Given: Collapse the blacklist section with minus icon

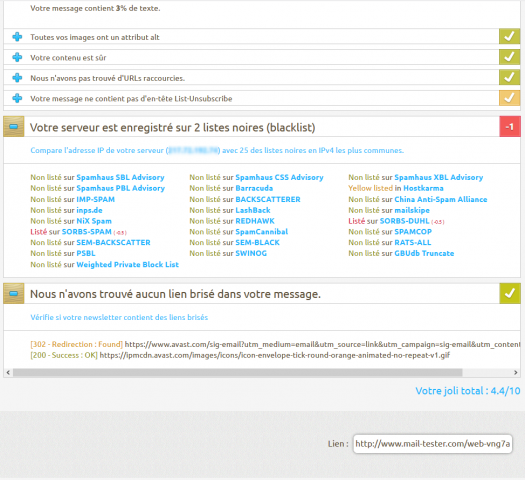Looking at the screenshot, I should click(14, 127).
